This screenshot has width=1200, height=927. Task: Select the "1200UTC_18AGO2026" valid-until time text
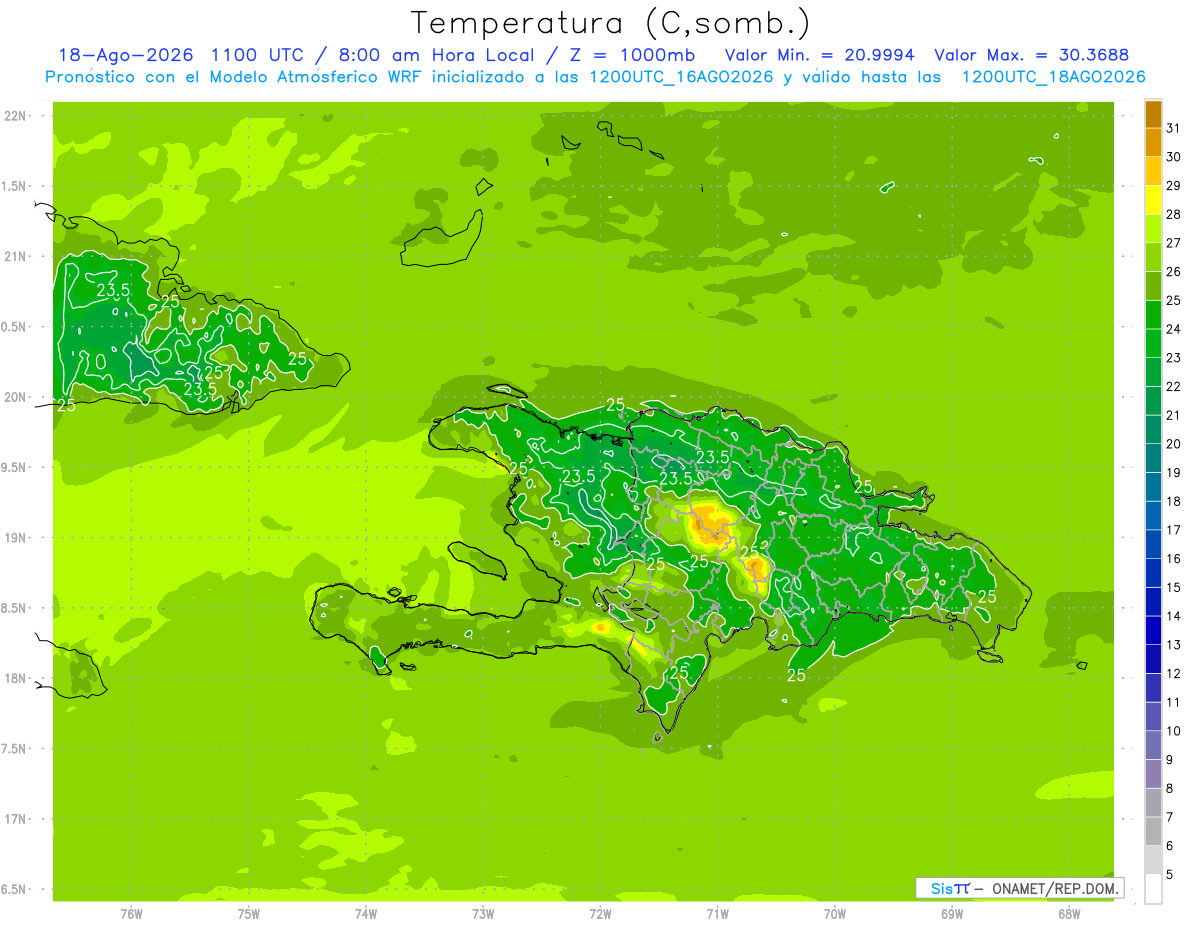1053,77
